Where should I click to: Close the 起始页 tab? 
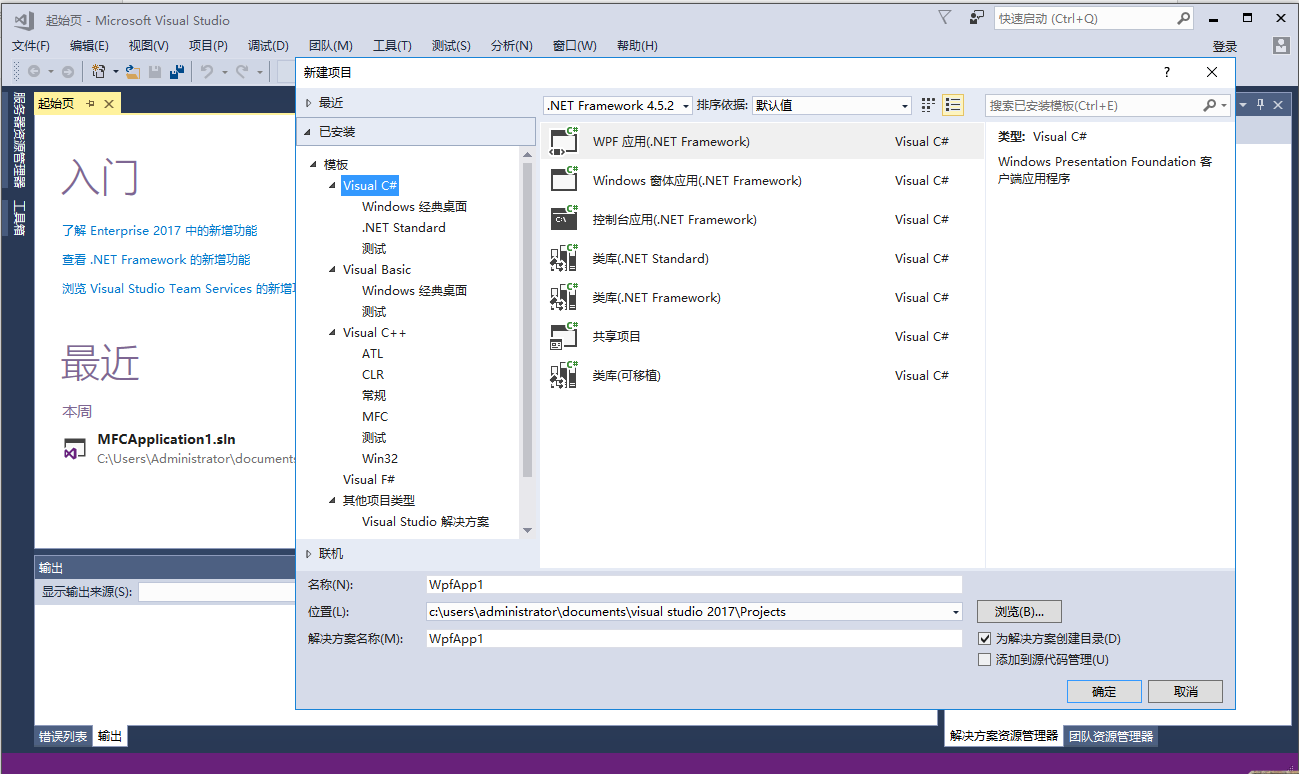[x=109, y=104]
